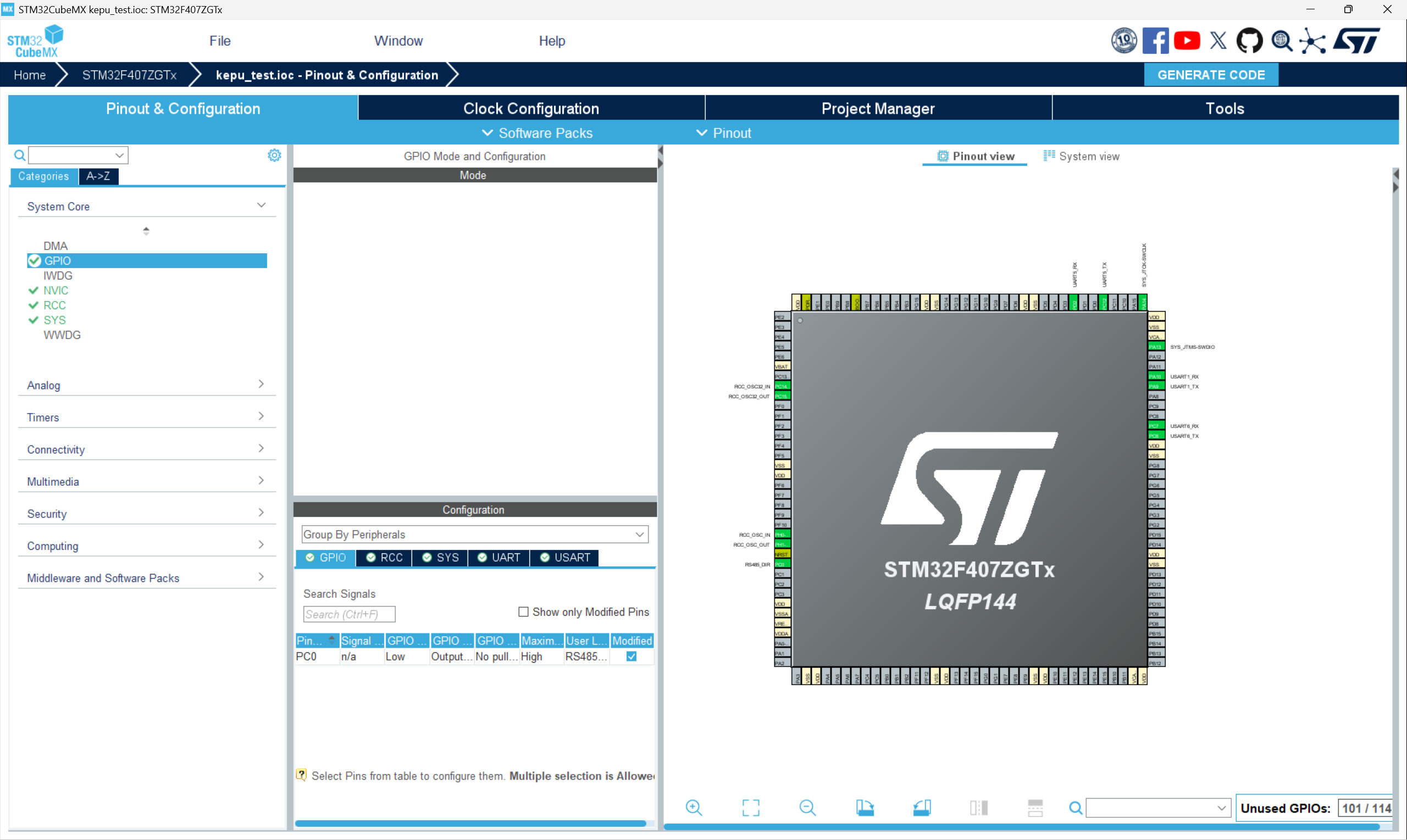1407x840 pixels.
Task: Toggle Show only Modified Pins checkbox
Action: coord(523,612)
